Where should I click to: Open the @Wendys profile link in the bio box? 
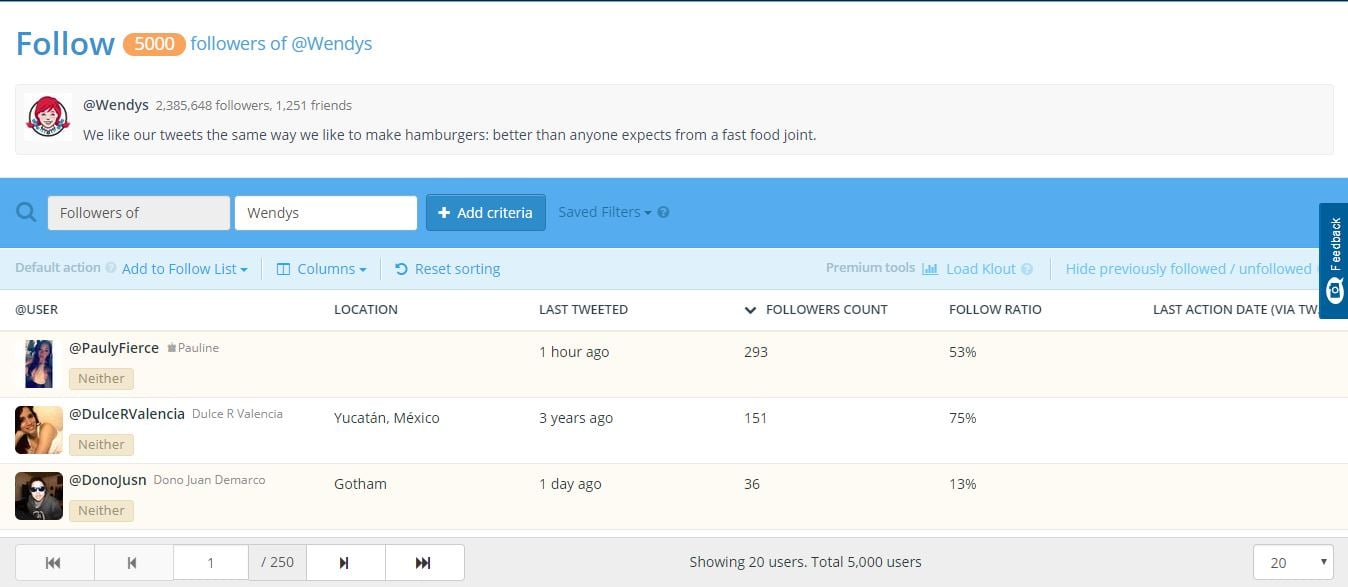pos(116,105)
